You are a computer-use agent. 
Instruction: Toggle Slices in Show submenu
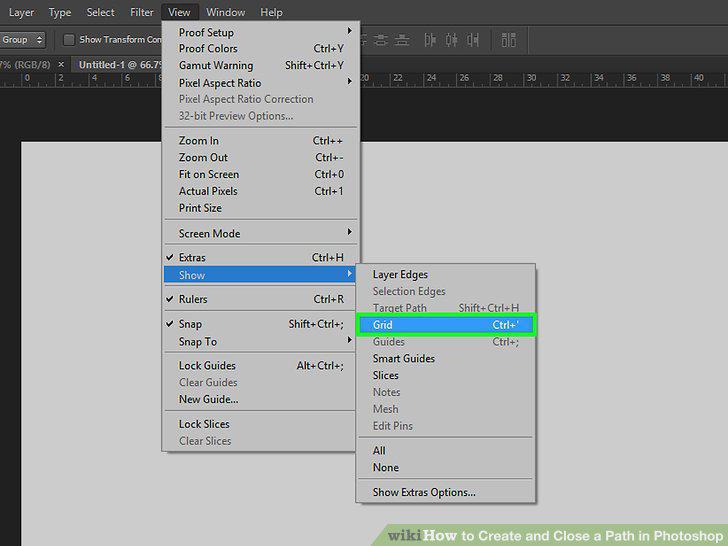(x=446, y=375)
